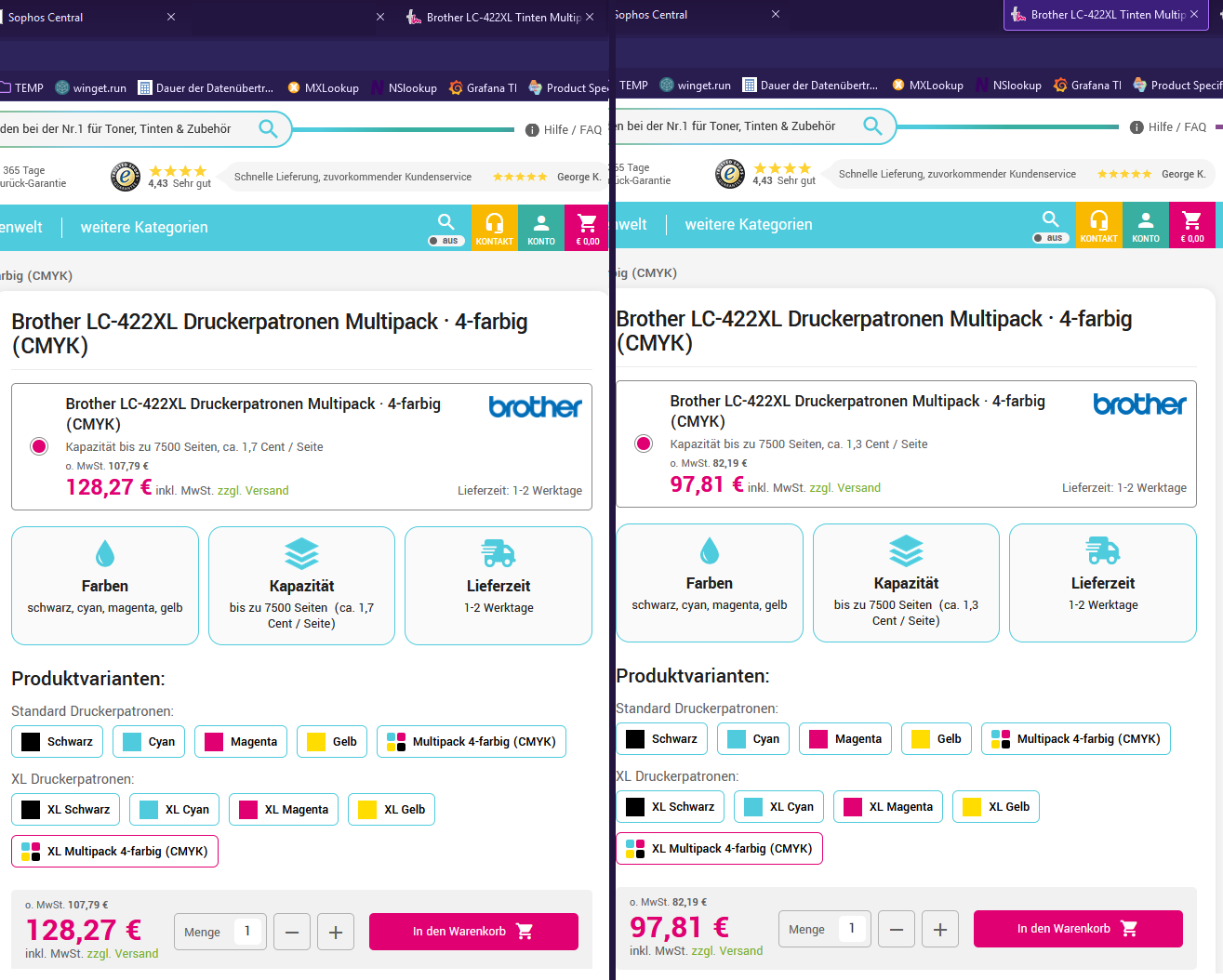Click Kapazität layers icon in right window
Screen dimensions: 1223x980
[x=906, y=551]
